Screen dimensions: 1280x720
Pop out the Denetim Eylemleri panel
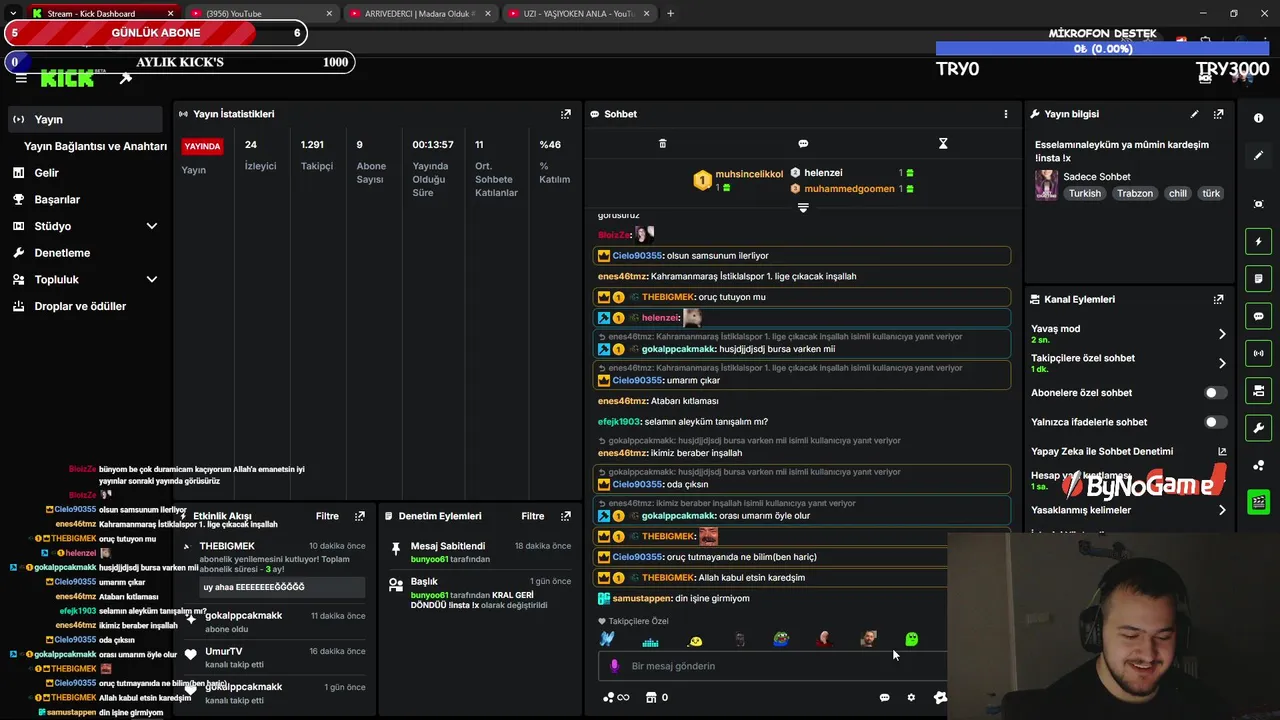click(566, 516)
